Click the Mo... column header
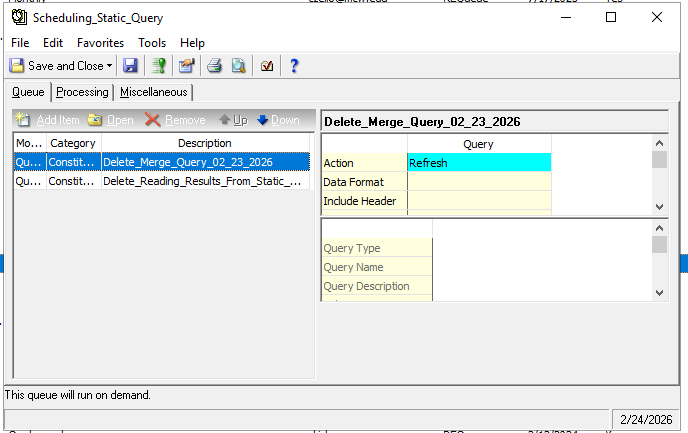 [x=30, y=143]
